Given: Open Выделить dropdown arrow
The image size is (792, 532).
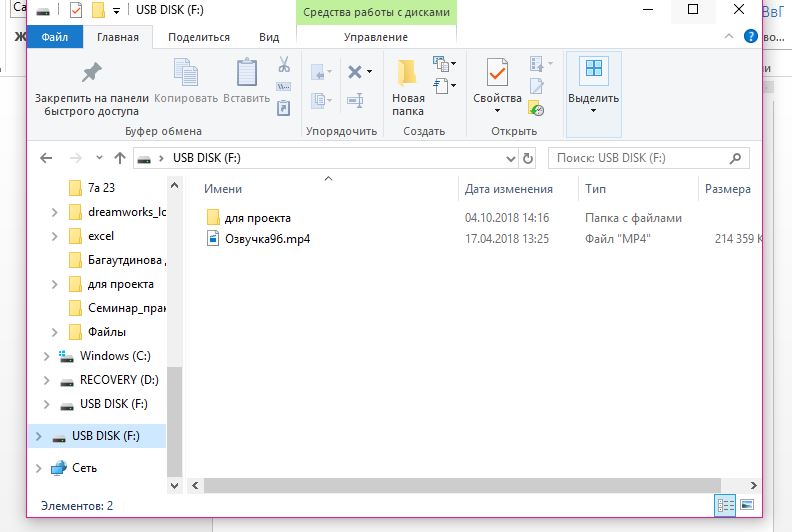Looking at the screenshot, I should (593, 110).
